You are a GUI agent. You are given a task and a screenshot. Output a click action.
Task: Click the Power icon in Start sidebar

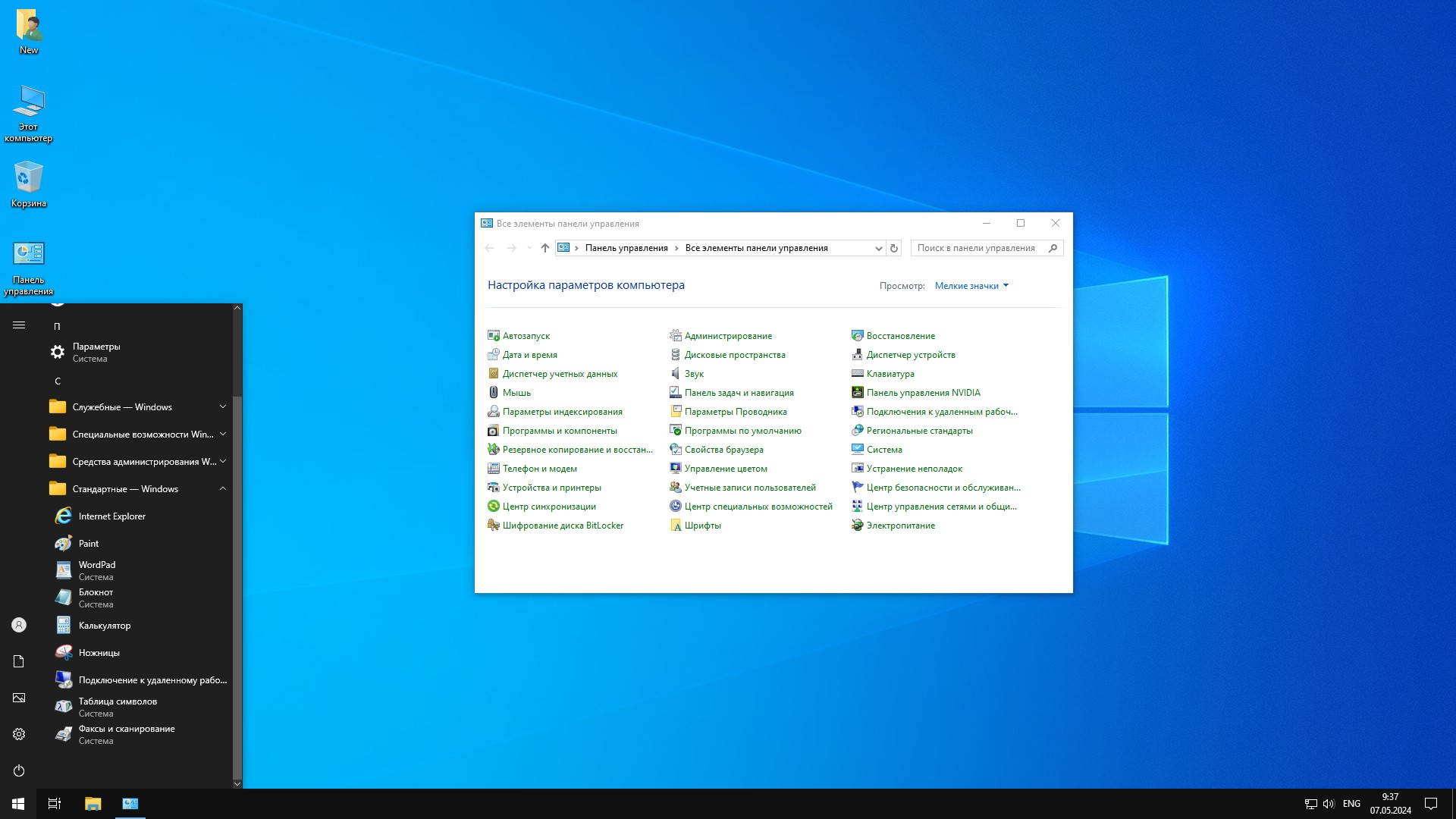[19, 770]
